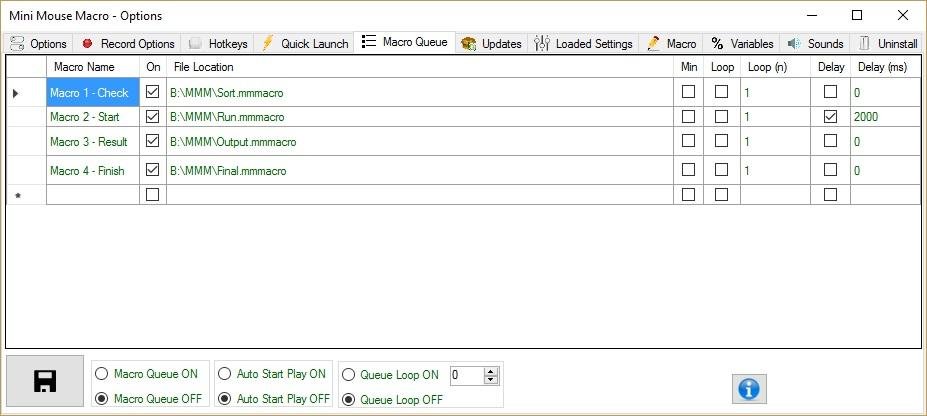Viewport: 927px width, 416px height.
Task: Open the Uninstall tab
Action: click(x=888, y=44)
